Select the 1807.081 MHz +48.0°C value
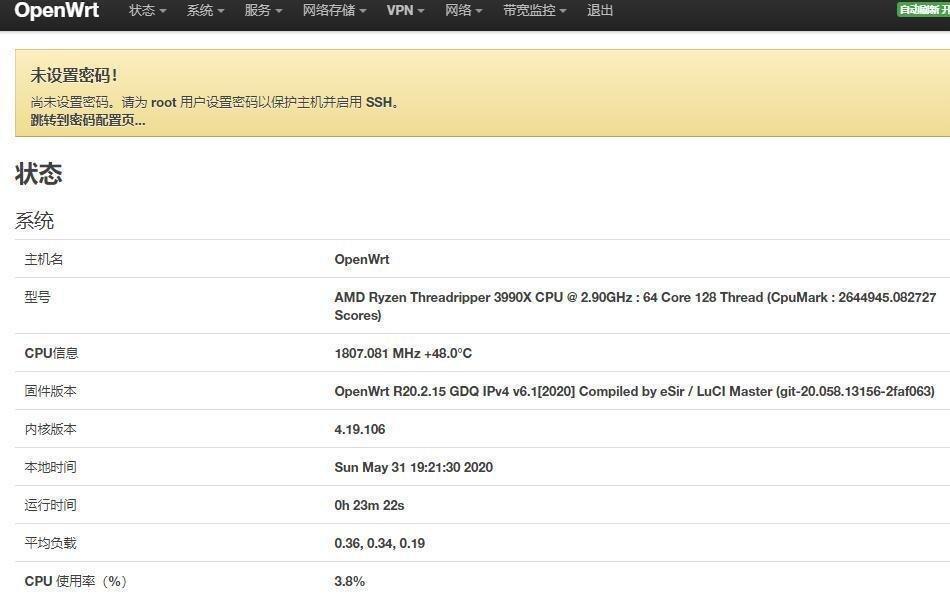Viewport: 950px width, 594px height. pyautogui.click(x=403, y=353)
